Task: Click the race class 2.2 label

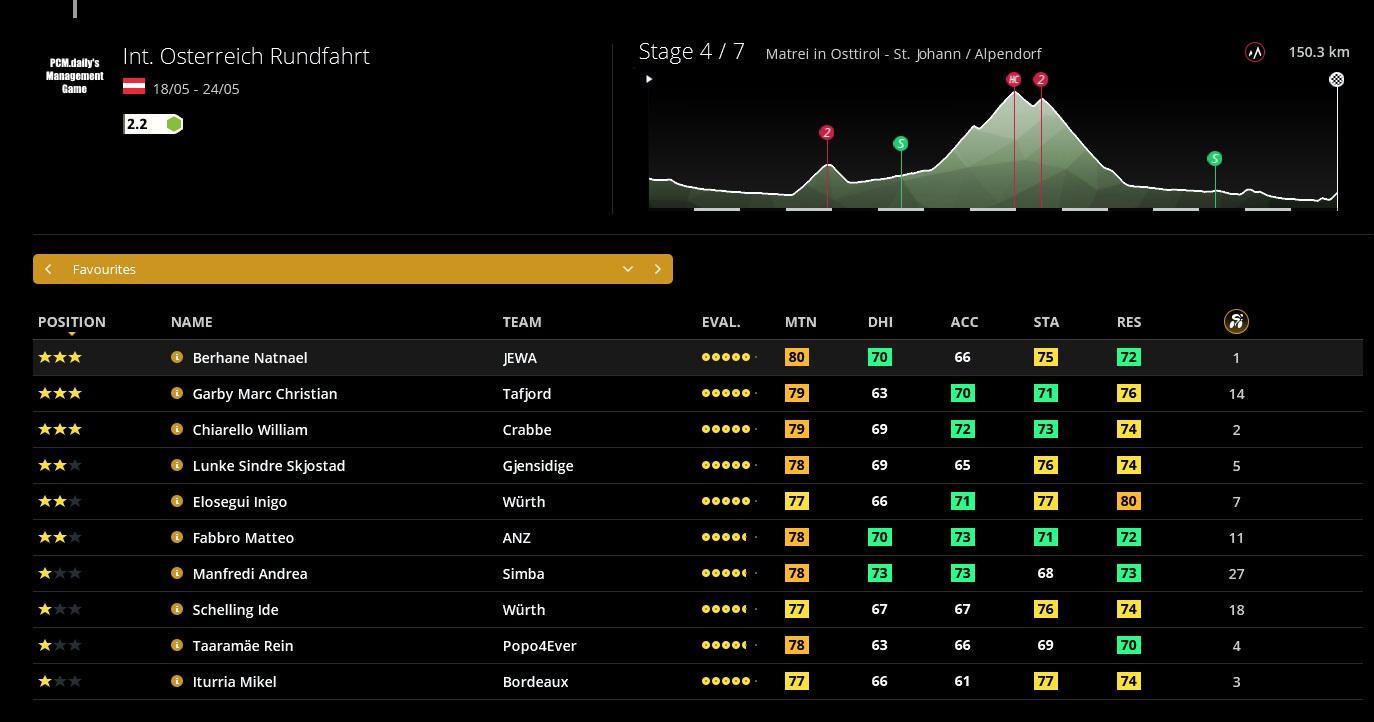Action: (x=137, y=124)
